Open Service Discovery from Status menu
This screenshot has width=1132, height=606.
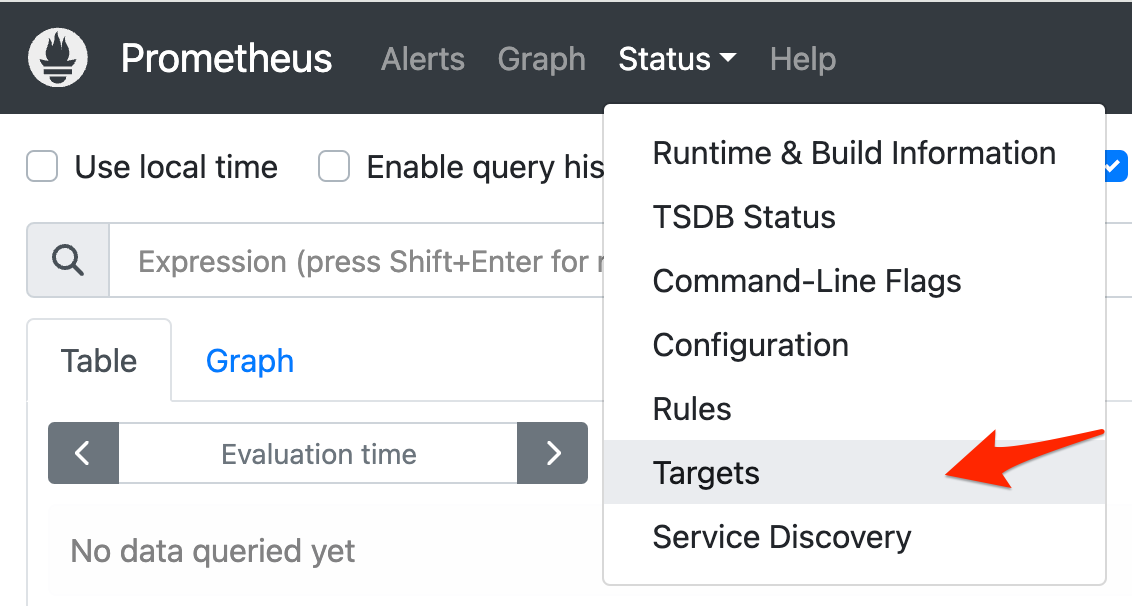[x=854, y=537]
